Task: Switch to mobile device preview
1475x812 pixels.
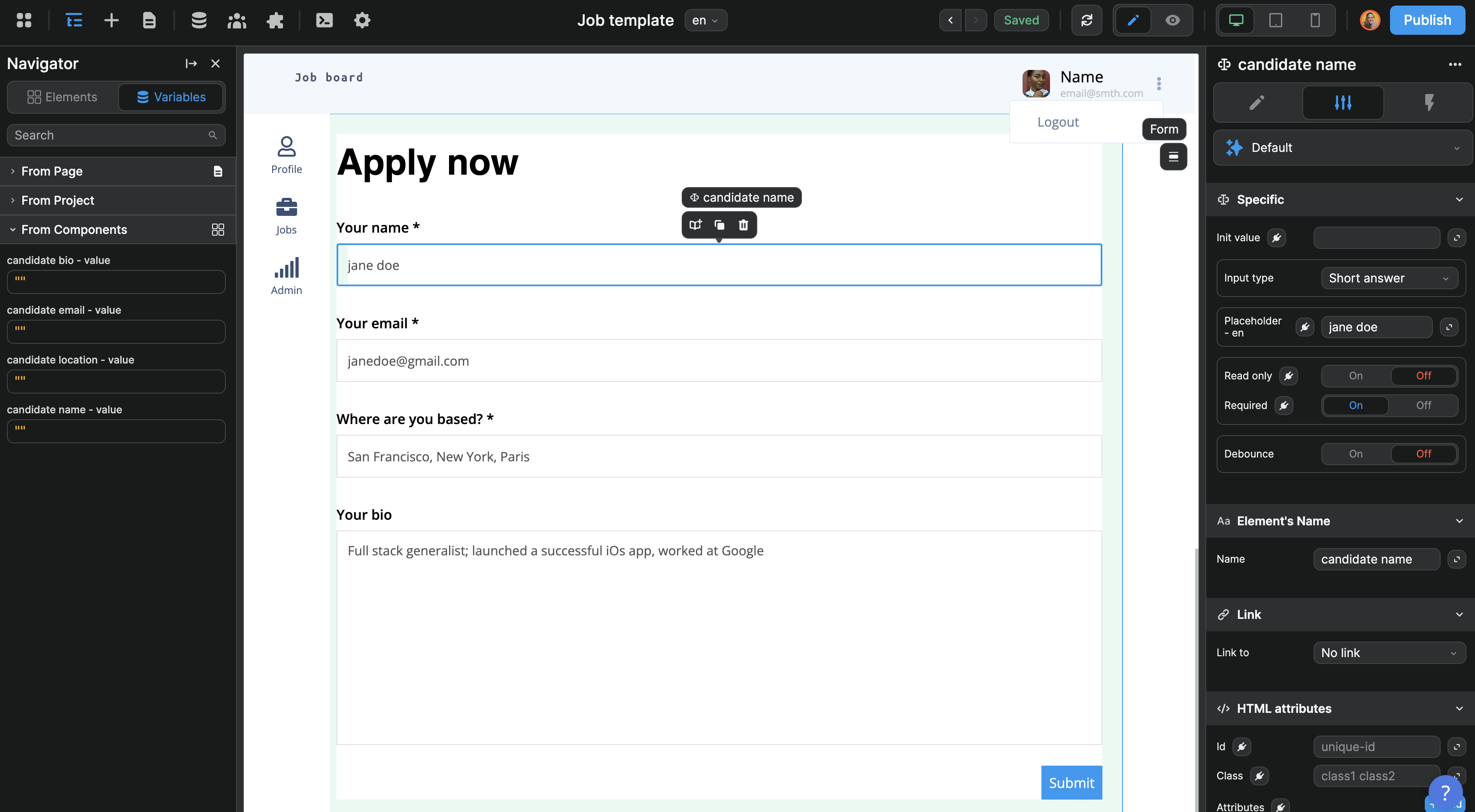Action: (1315, 21)
